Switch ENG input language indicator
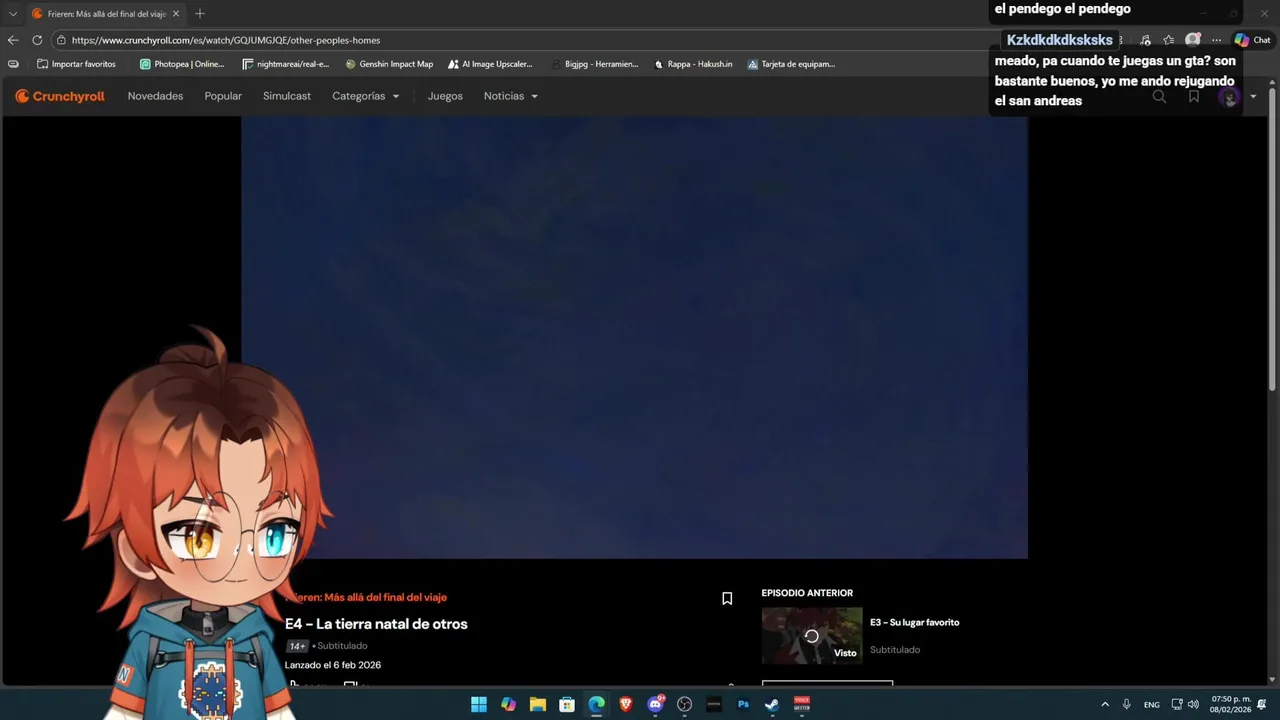 1152,704
